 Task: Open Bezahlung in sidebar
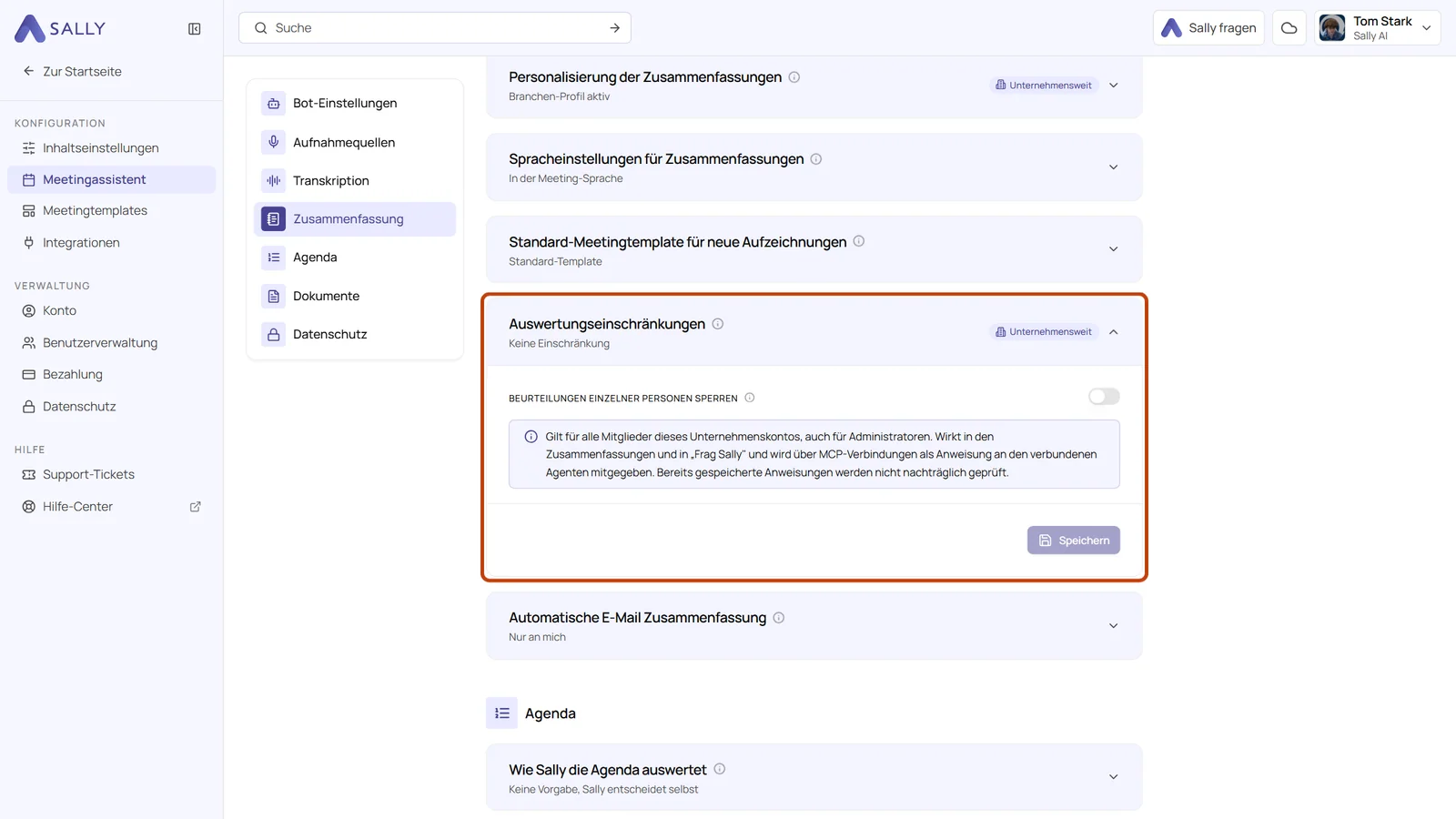coord(111,375)
